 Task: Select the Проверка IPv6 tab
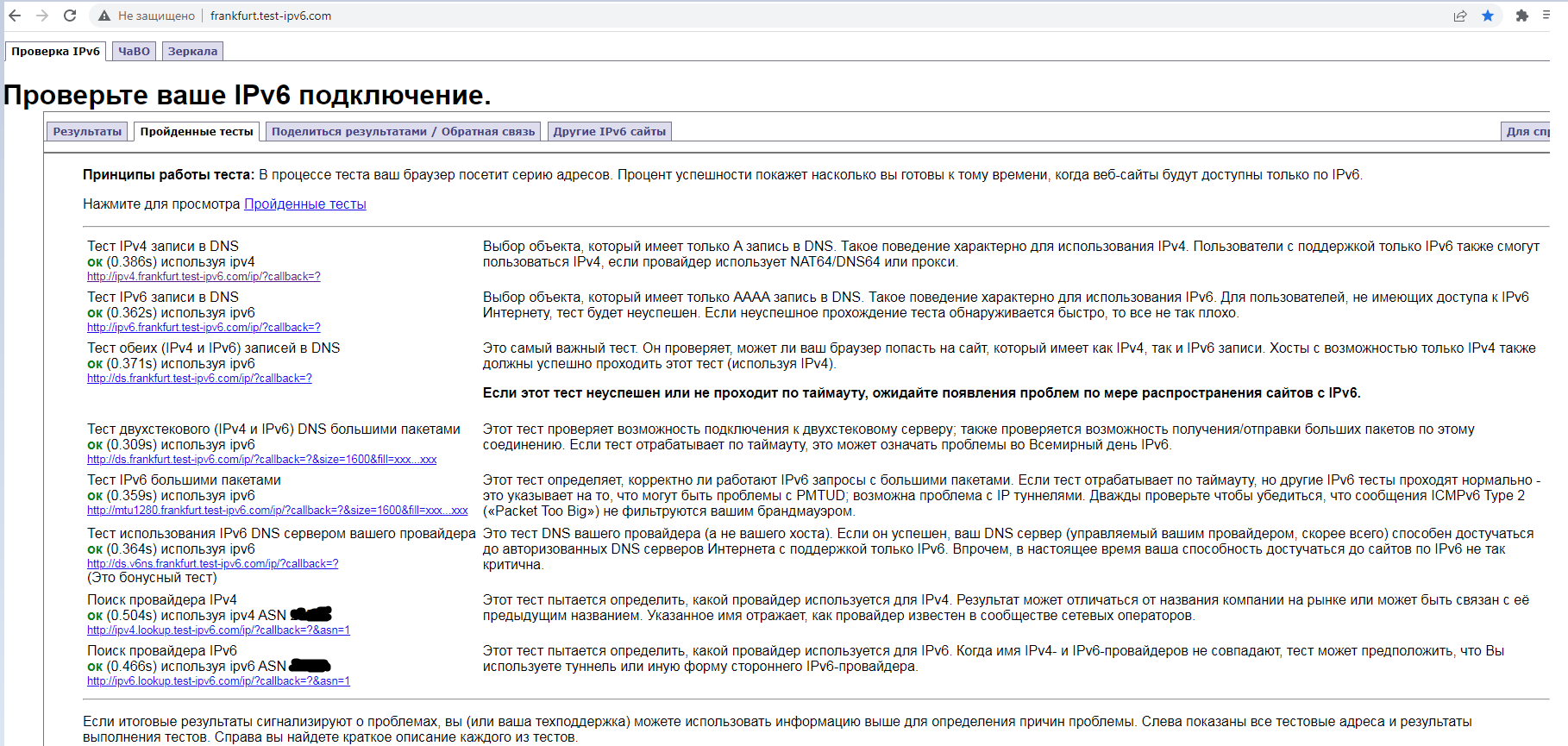tap(56, 51)
